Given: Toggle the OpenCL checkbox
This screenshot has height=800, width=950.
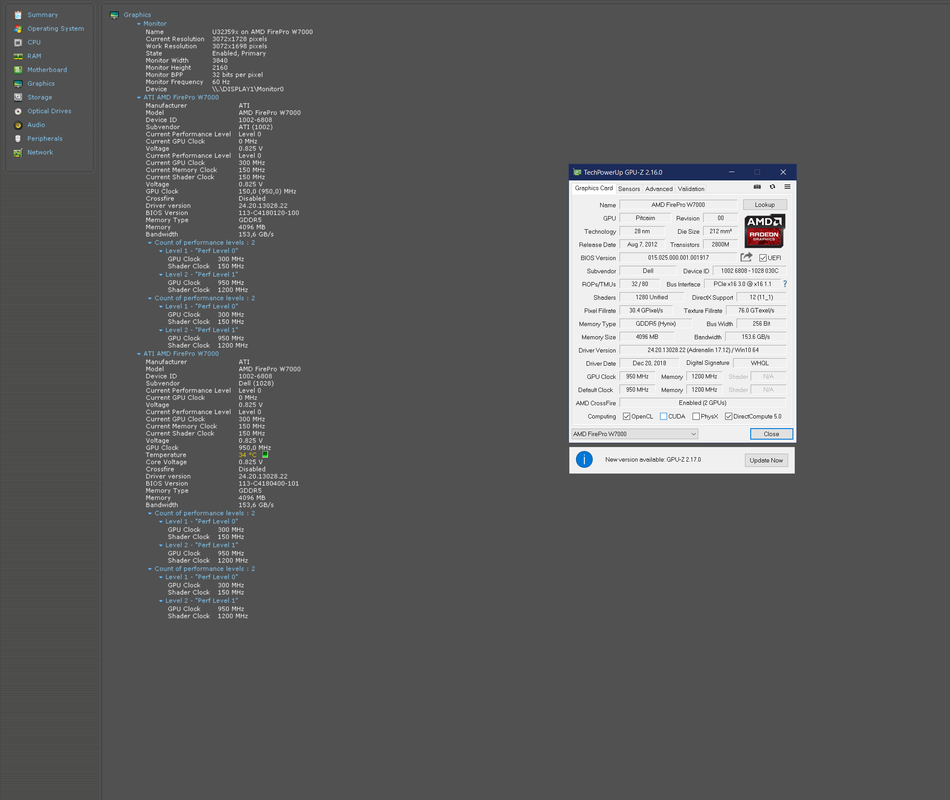Looking at the screenshot, I should coord(626,416).
